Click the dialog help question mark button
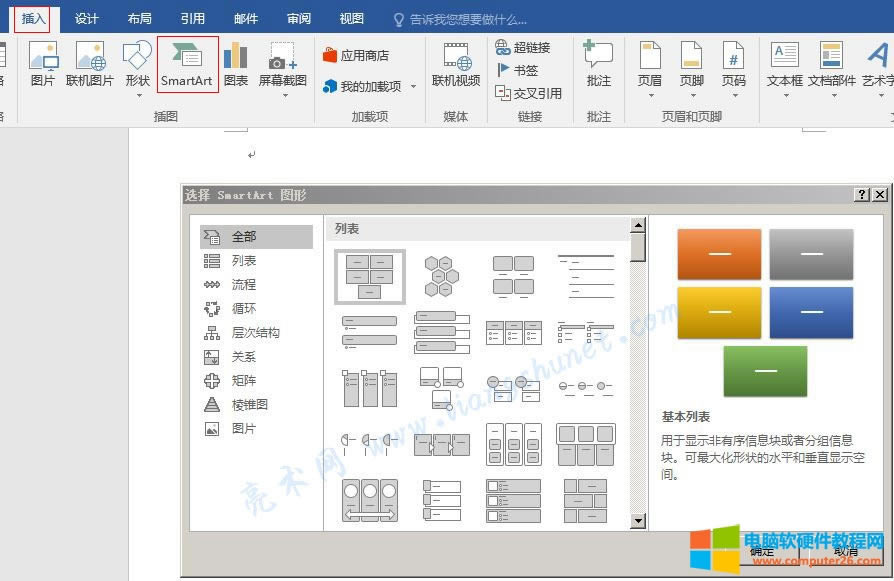 pos(862,194)
